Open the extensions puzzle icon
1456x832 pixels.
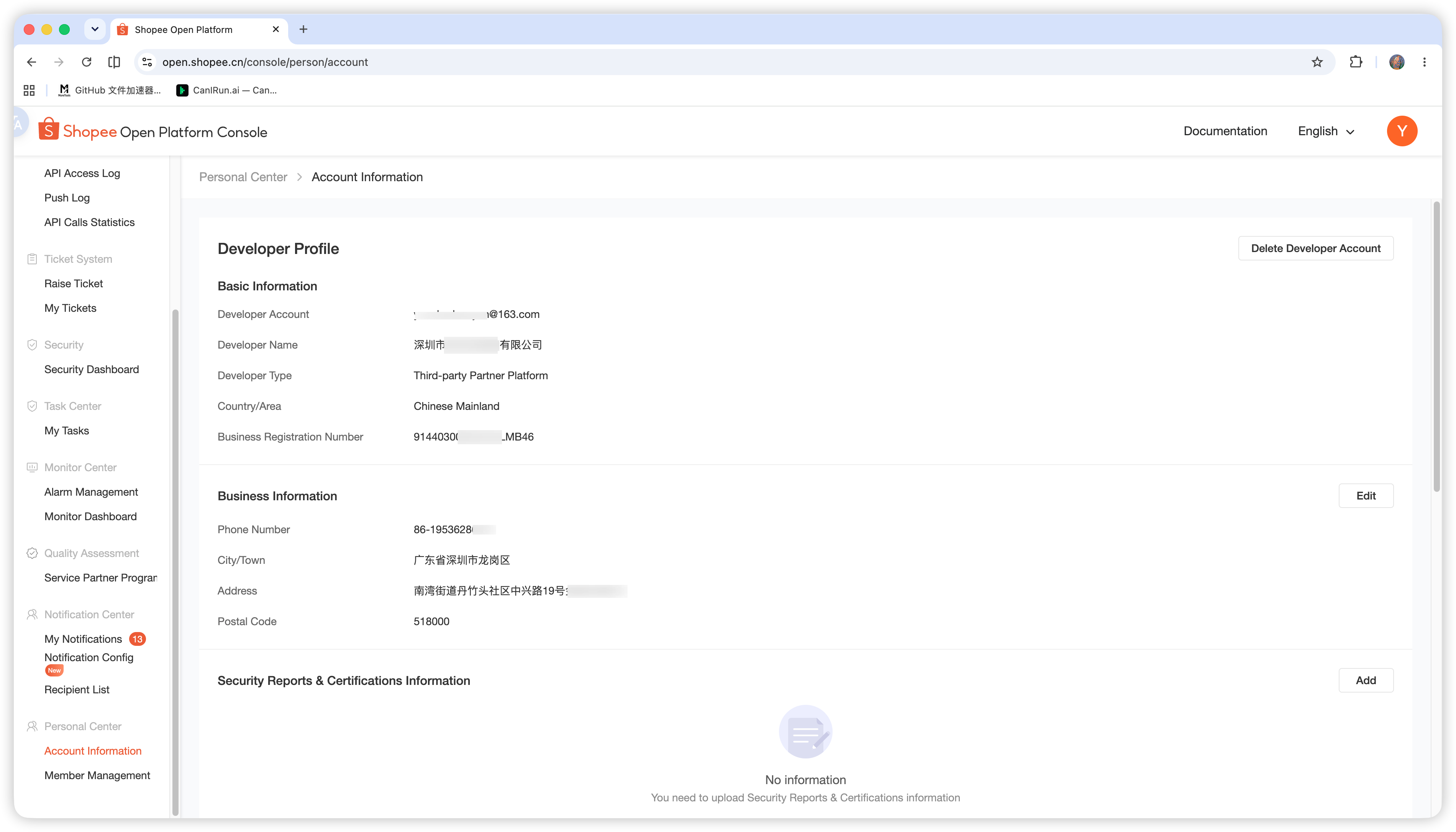click(1356, 62)
